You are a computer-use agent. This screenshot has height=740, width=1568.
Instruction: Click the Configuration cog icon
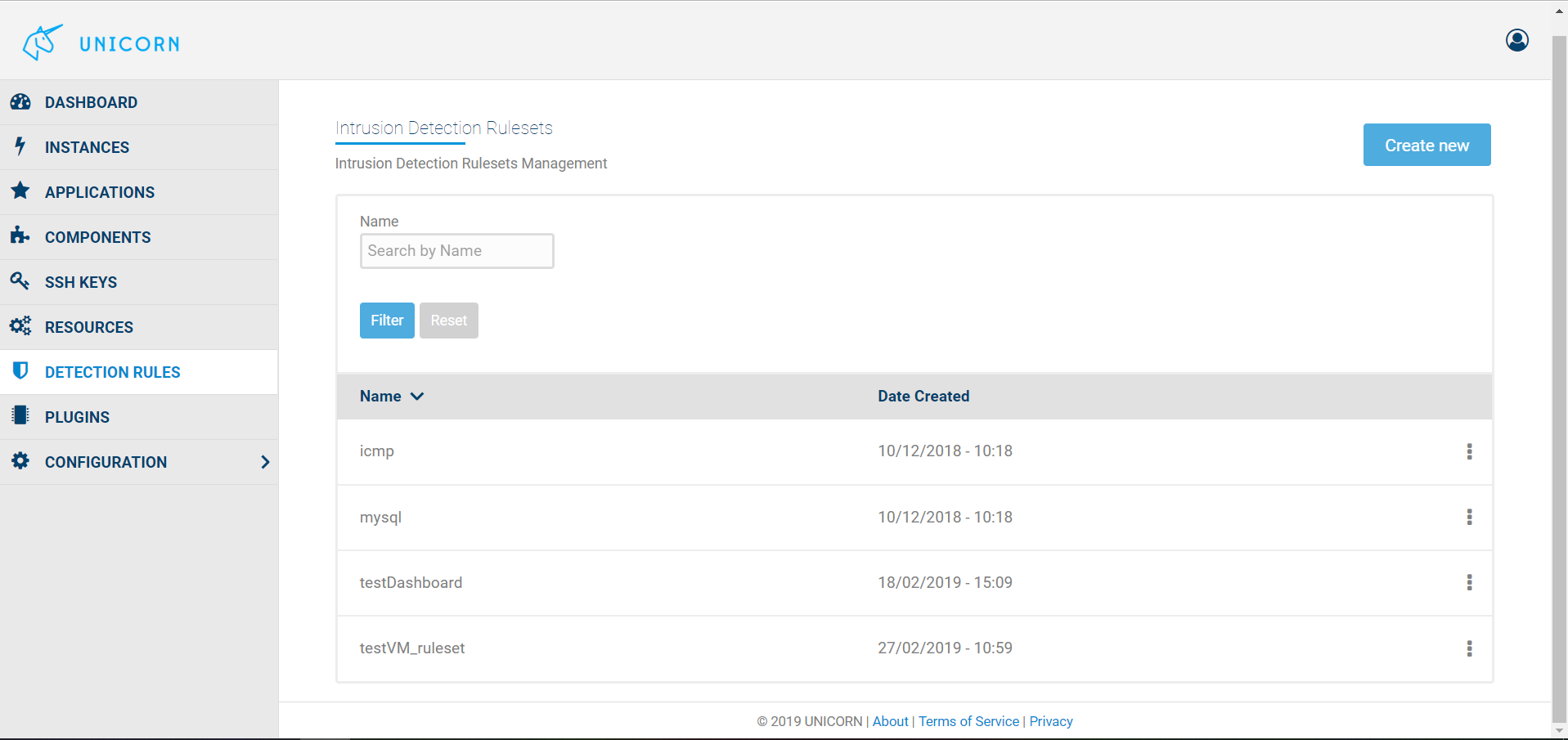pyautogui.click(x=20, y=461)
